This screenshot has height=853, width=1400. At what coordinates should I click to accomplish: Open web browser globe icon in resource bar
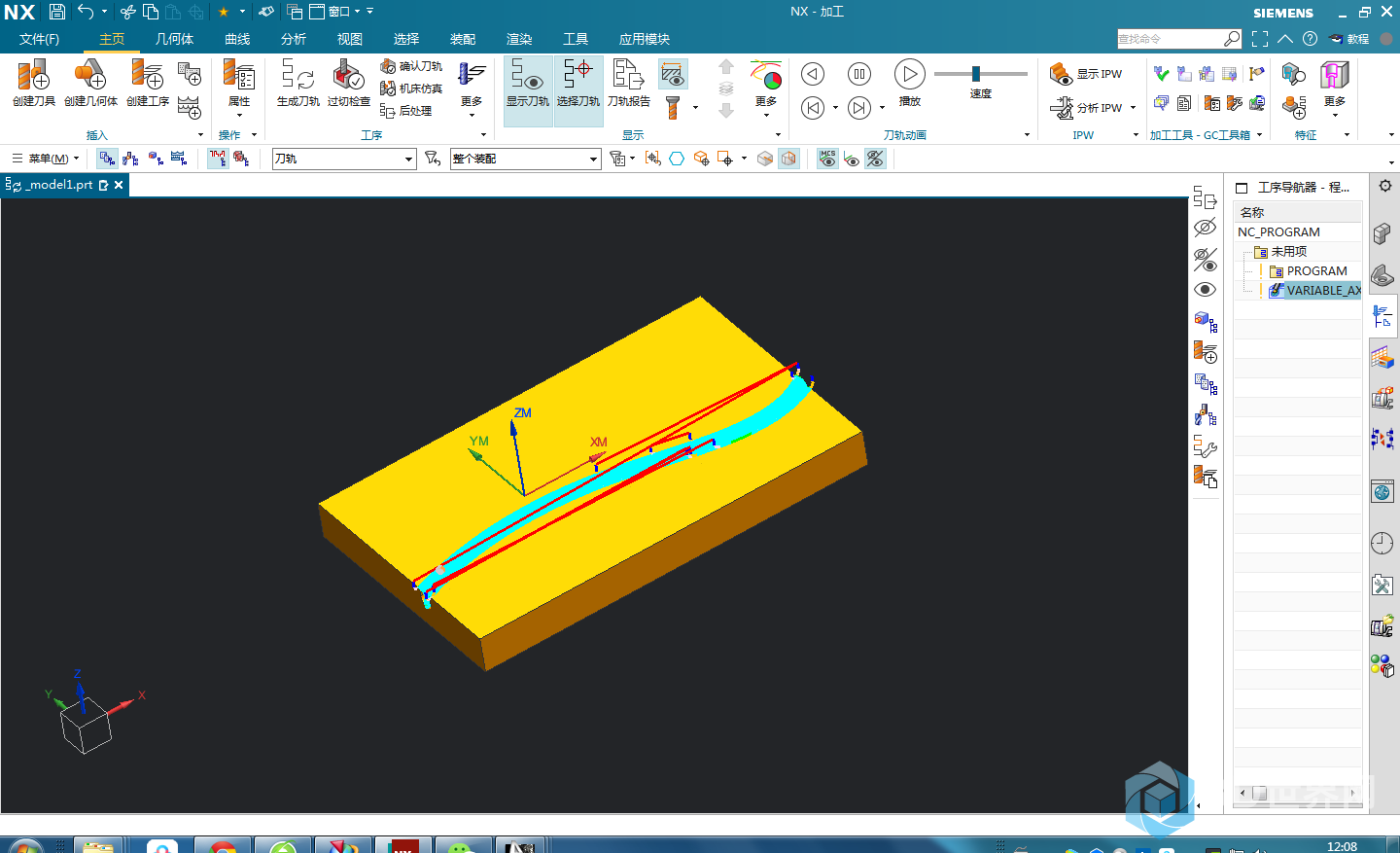pyautogui.click(x=1382, y=492)
